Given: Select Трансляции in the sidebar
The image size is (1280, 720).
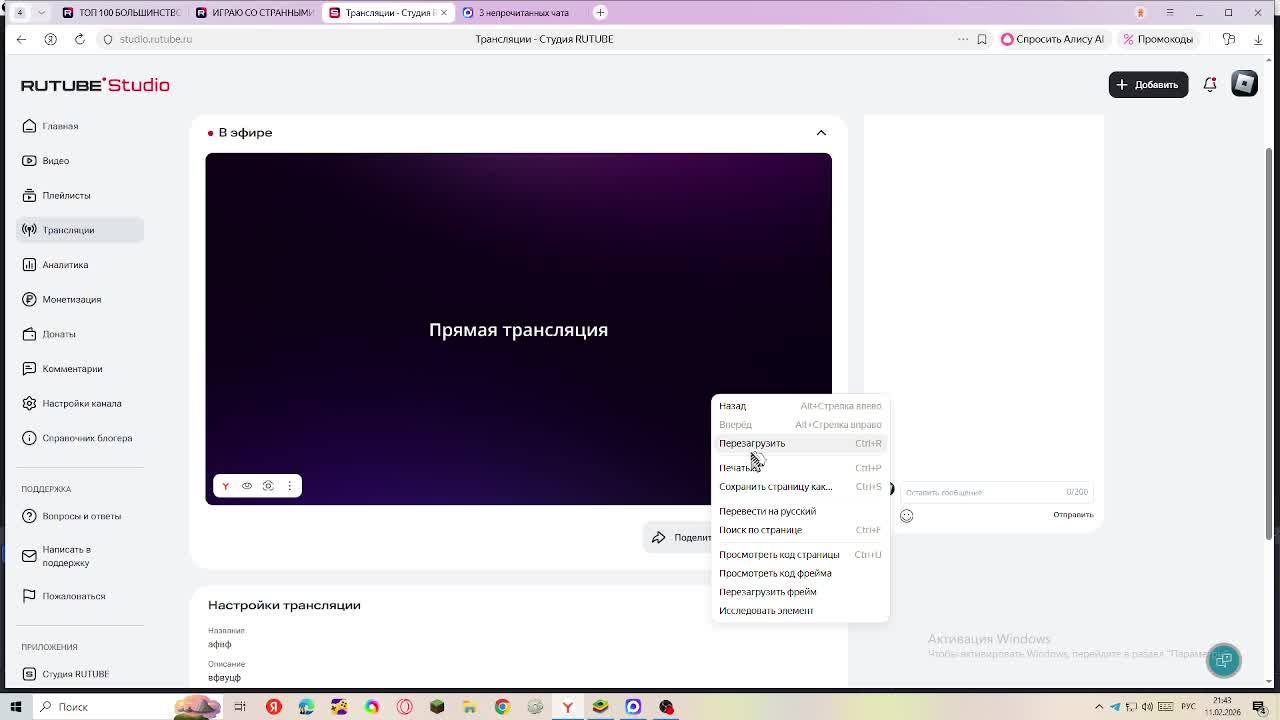Looking at the screenshot, I should tap(80, 230).
